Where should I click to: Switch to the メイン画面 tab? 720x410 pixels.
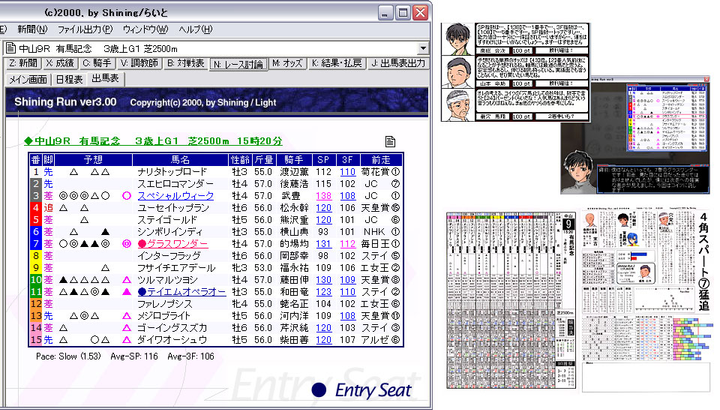28,79
